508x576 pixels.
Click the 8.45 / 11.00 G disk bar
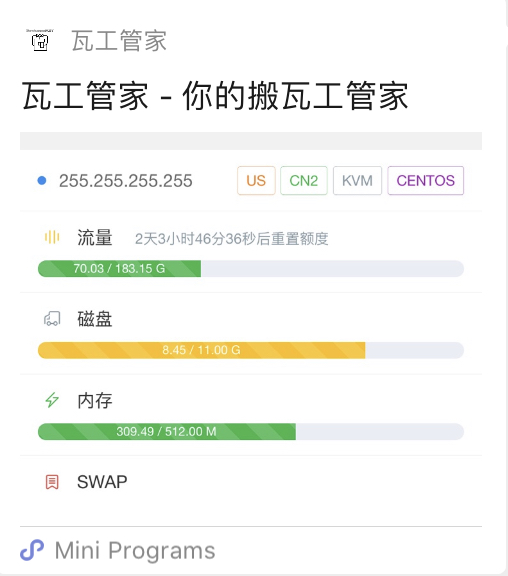[251, 350]
